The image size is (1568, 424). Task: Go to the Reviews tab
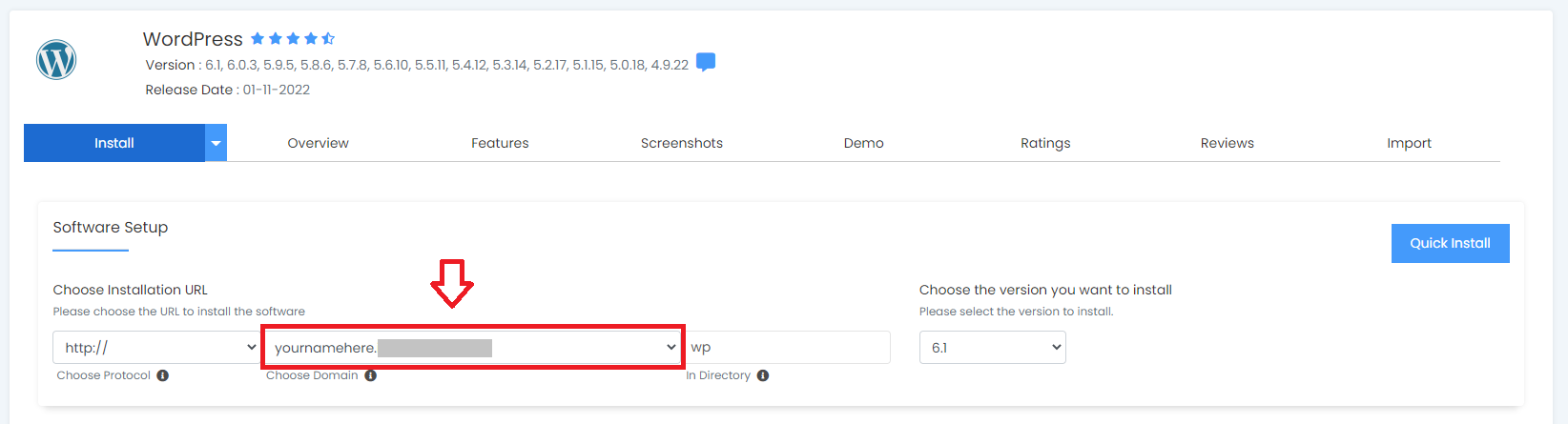pyautogui.click(x=1228, y=143)
